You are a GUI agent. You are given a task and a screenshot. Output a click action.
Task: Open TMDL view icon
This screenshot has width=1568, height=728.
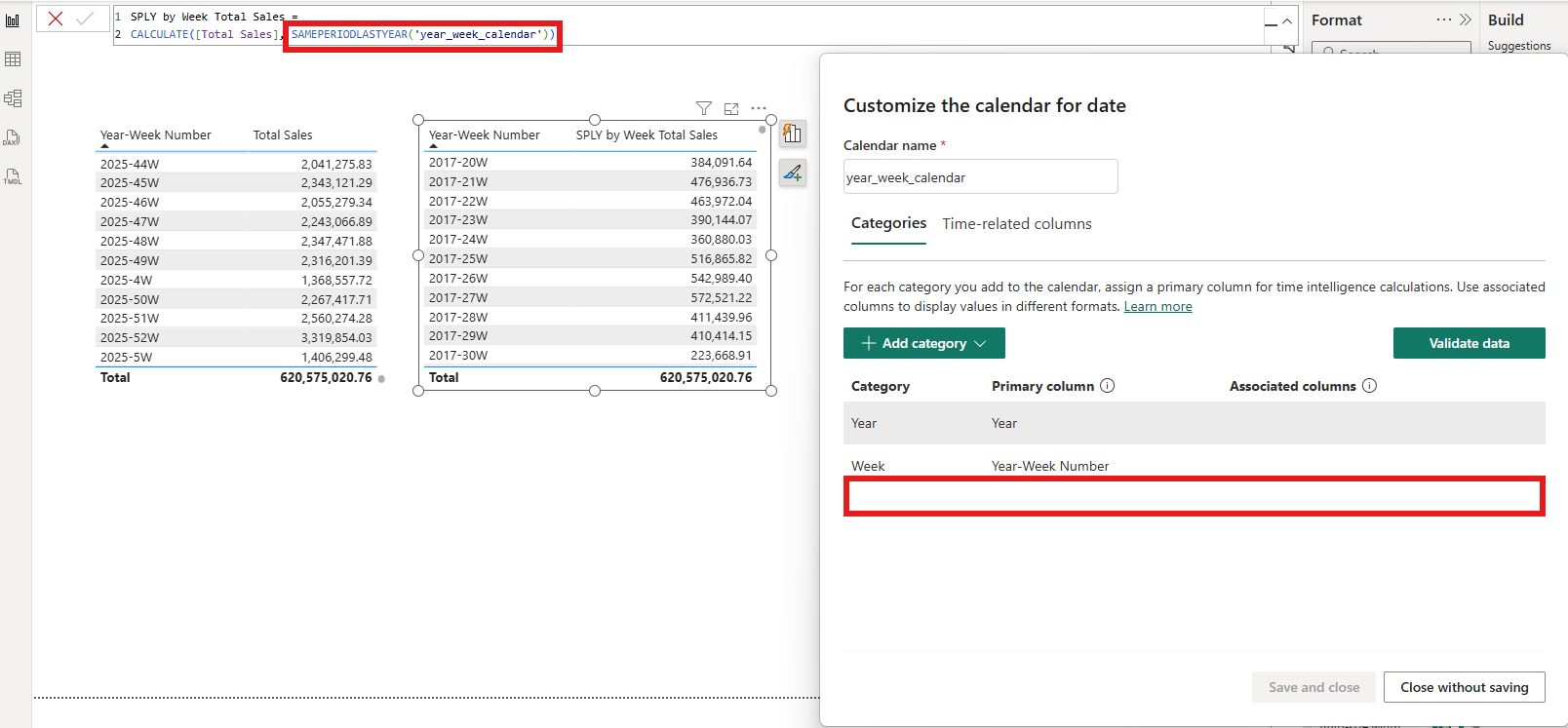point(13,176)
